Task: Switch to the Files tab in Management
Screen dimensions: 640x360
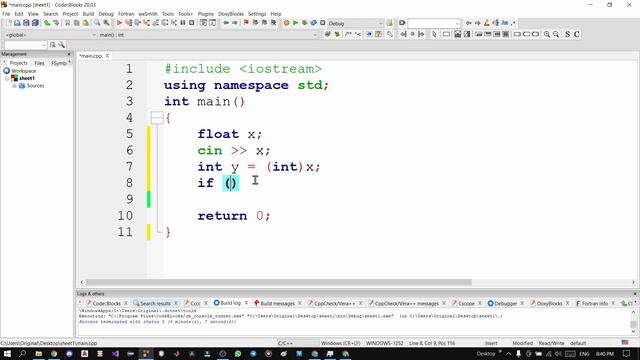Action: click(39, 63)
